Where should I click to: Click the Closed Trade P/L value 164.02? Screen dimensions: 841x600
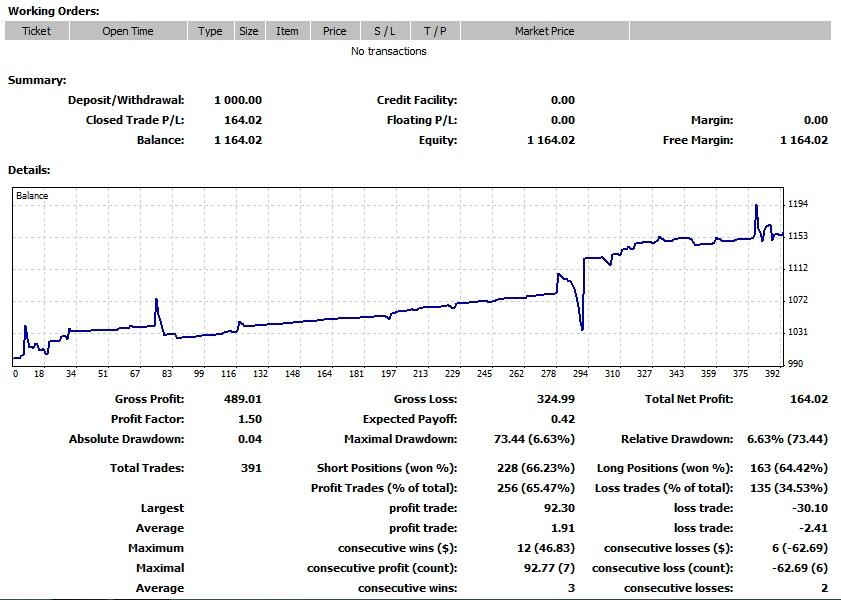coord(243,120)
